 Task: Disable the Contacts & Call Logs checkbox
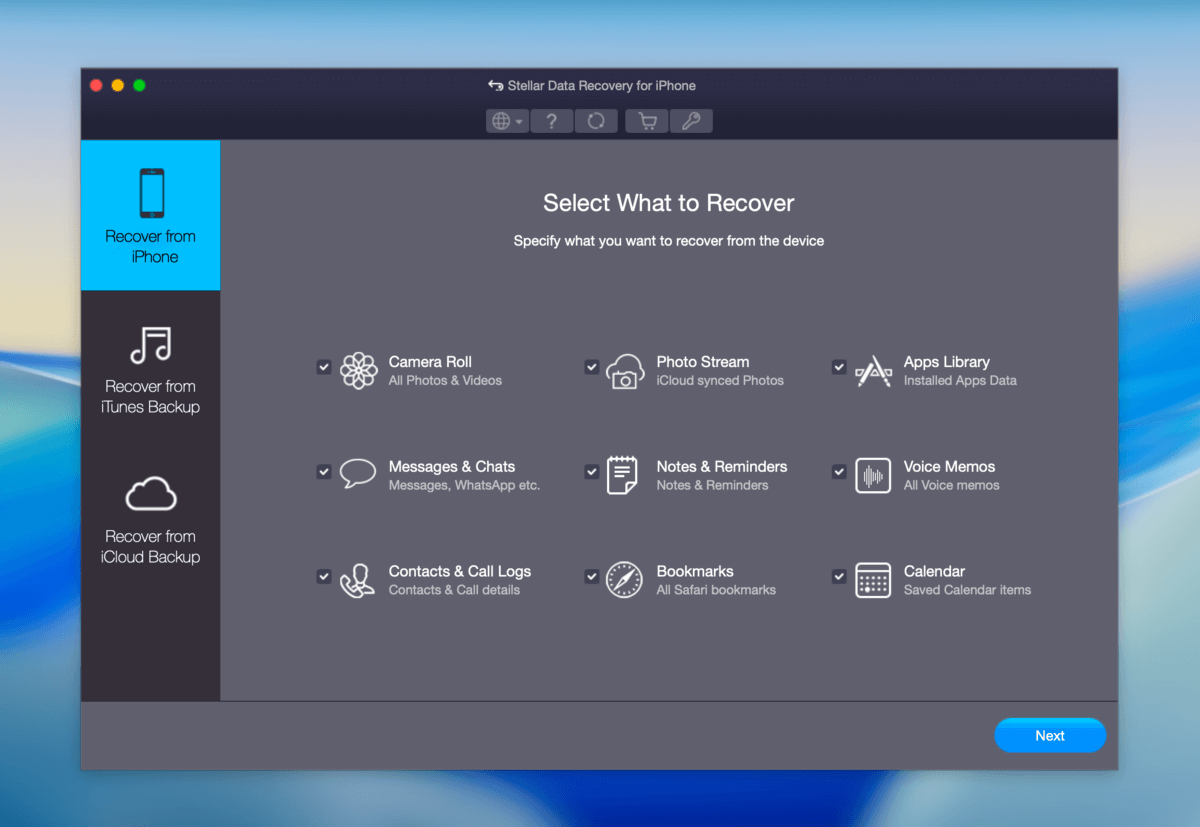coord(324,576)
